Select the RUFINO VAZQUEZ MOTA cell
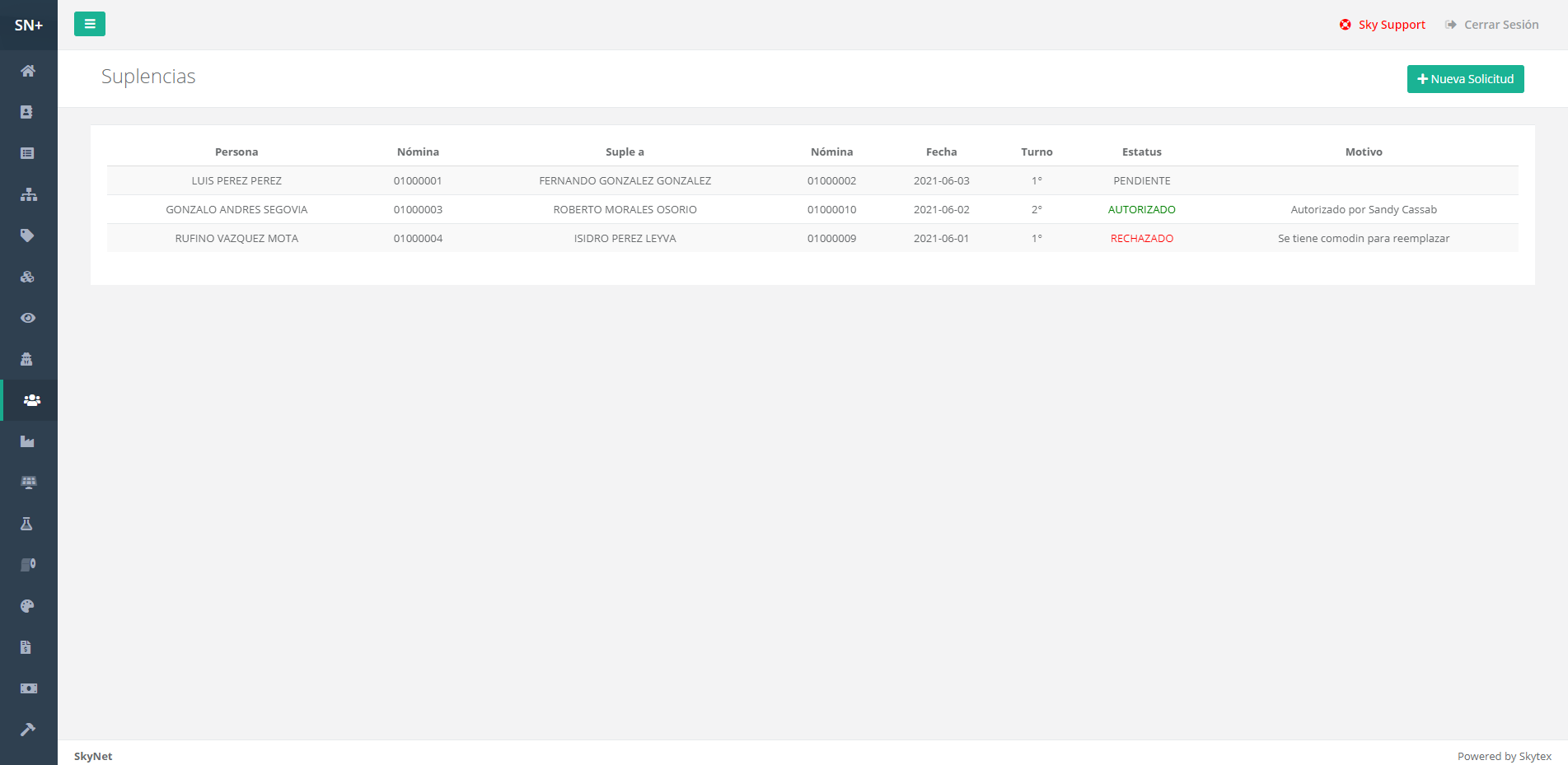Screen dimensions: 1568x765 coord(236,239)
